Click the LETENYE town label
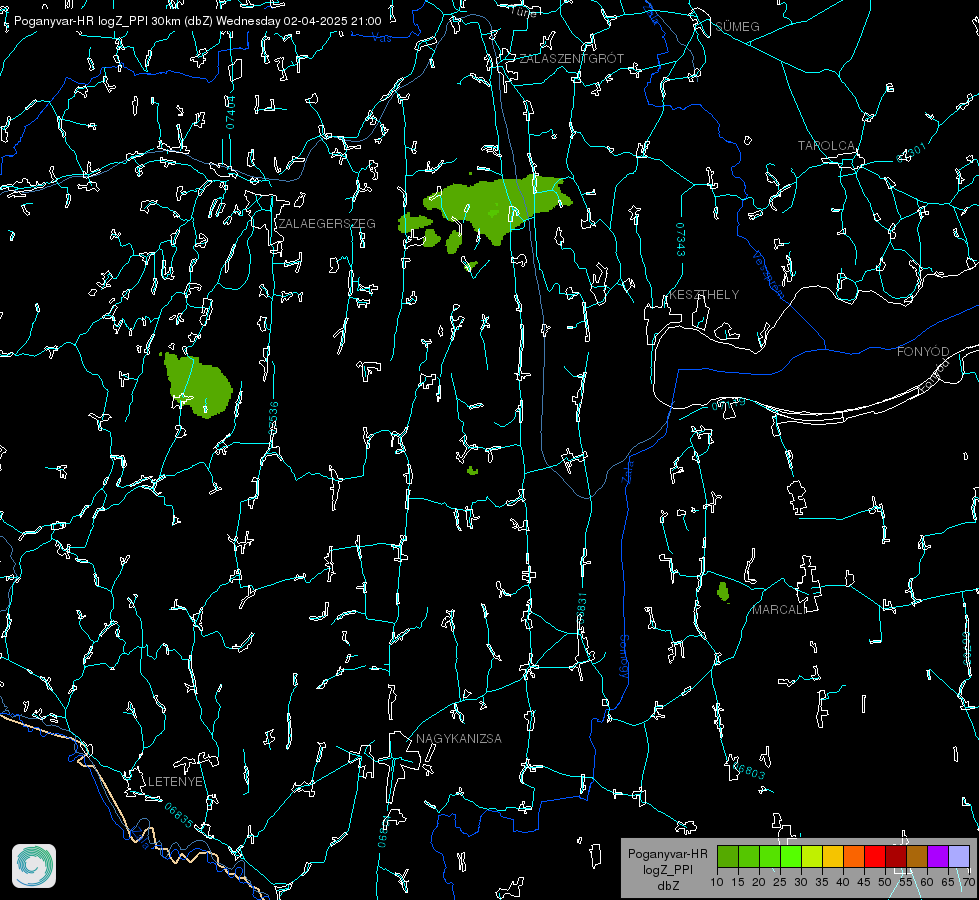Image resolution: width=979 pixels, height=900 pixels. (x=175, y=781)
